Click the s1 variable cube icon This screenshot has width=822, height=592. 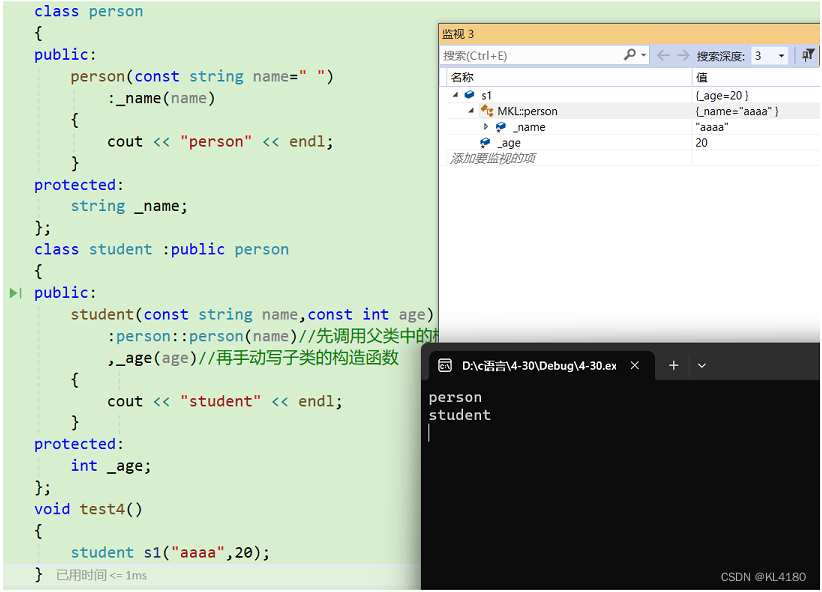469,95
